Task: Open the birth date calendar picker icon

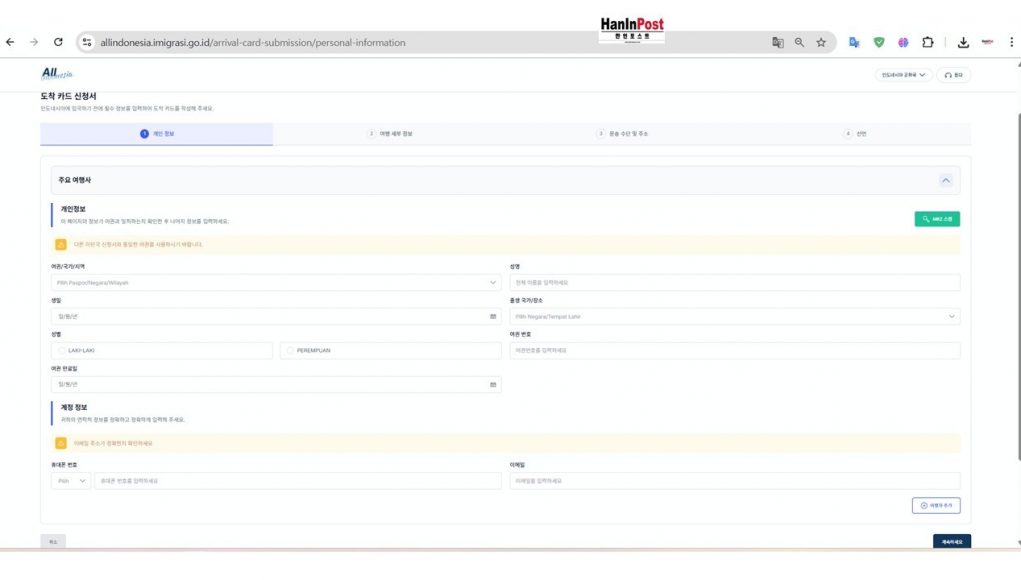Action: [493, 316]
